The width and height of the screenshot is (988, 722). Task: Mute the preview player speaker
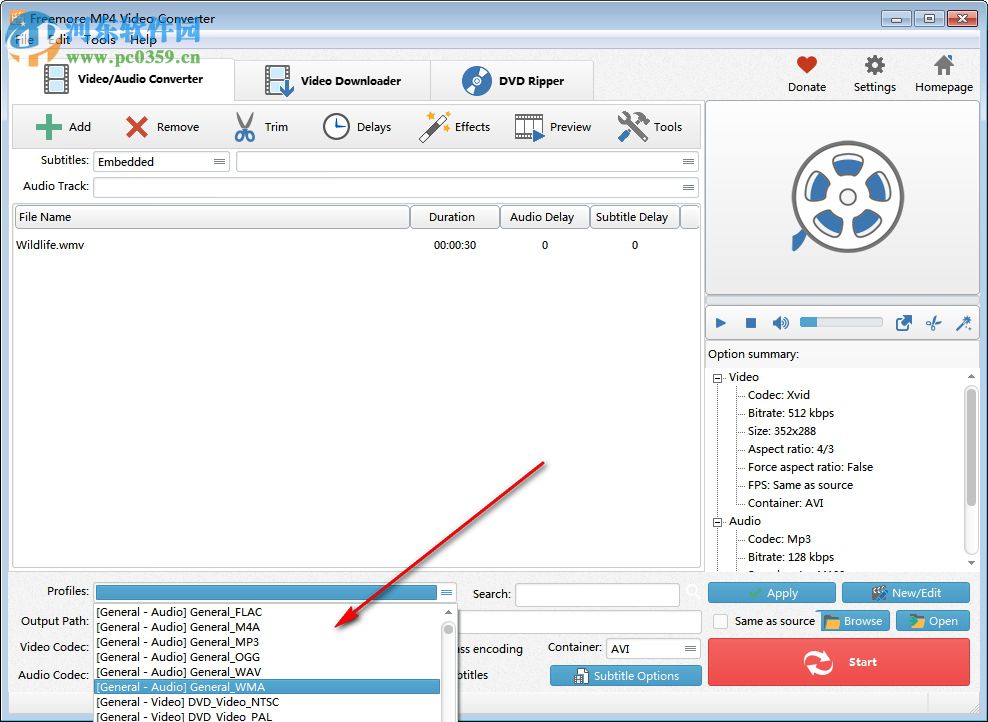780,322
